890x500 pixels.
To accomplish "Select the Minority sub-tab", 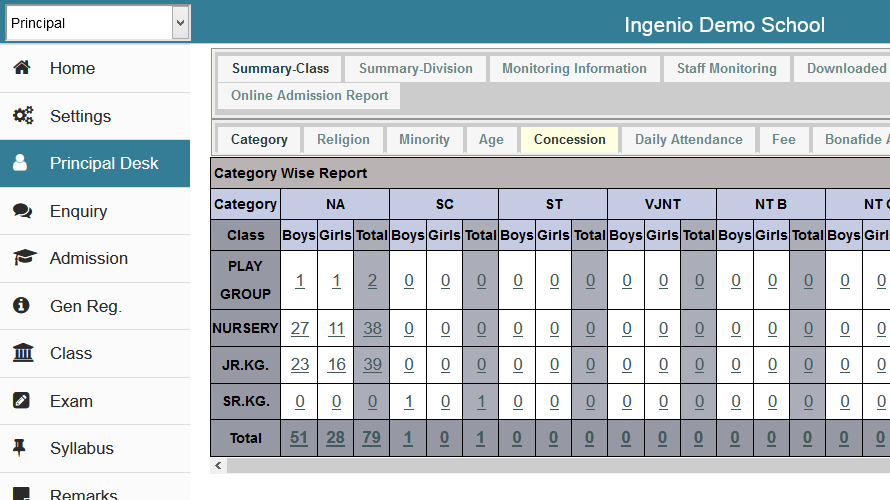I will pyautogui.click(x=424, y=140).
